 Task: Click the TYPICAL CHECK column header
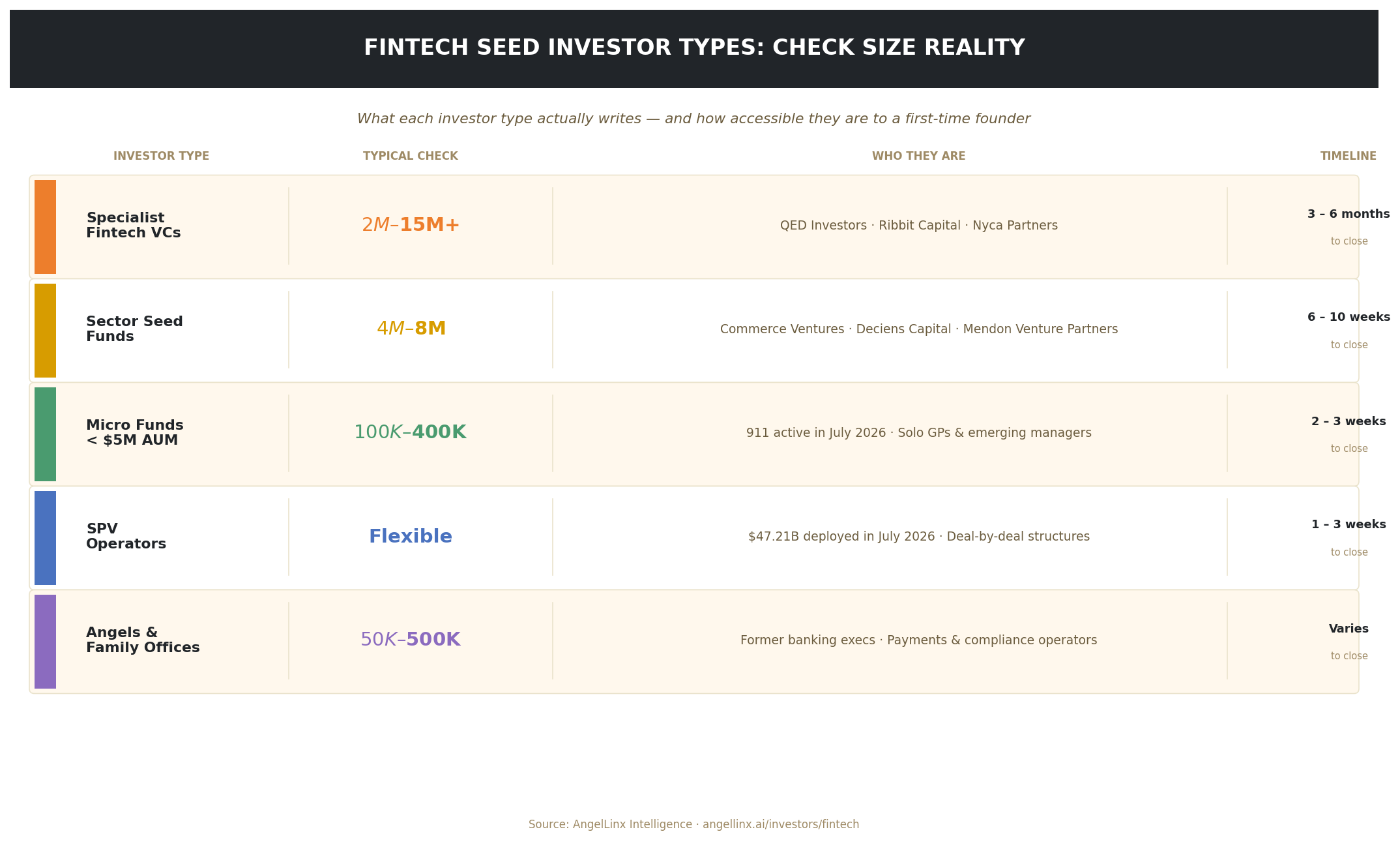(411, 157)
